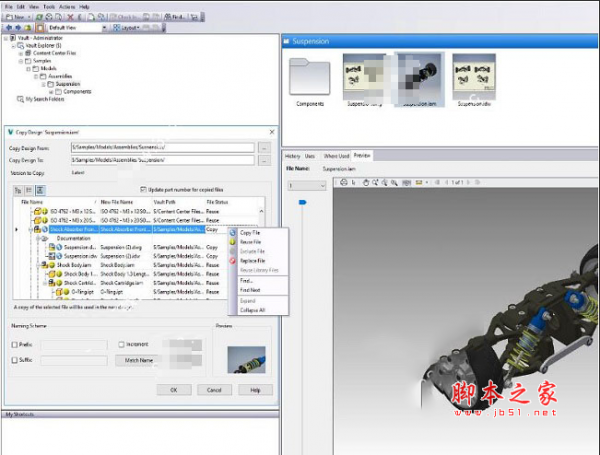Open the New item toolbar button

(18, 17)
